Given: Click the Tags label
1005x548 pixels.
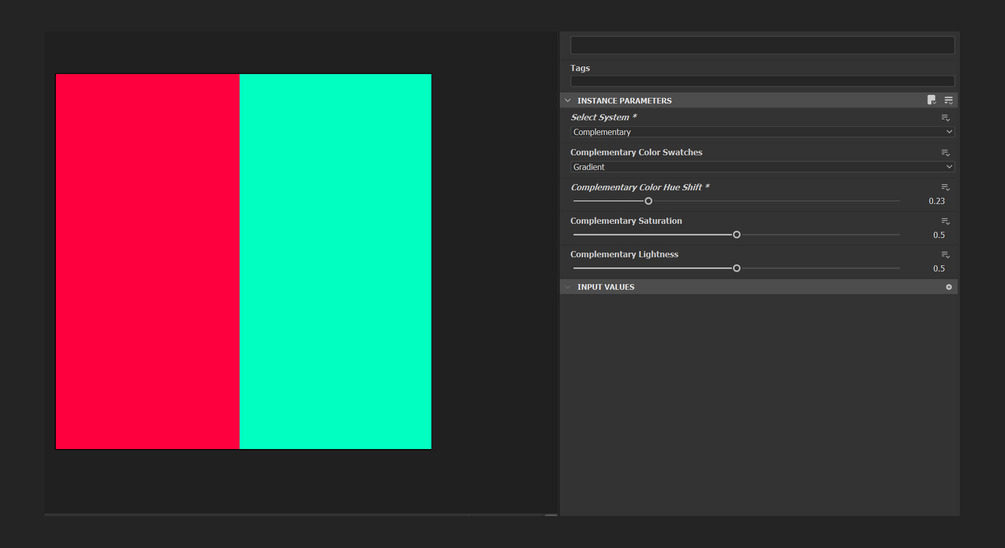Looking at the screenshot, I should 580,68.
